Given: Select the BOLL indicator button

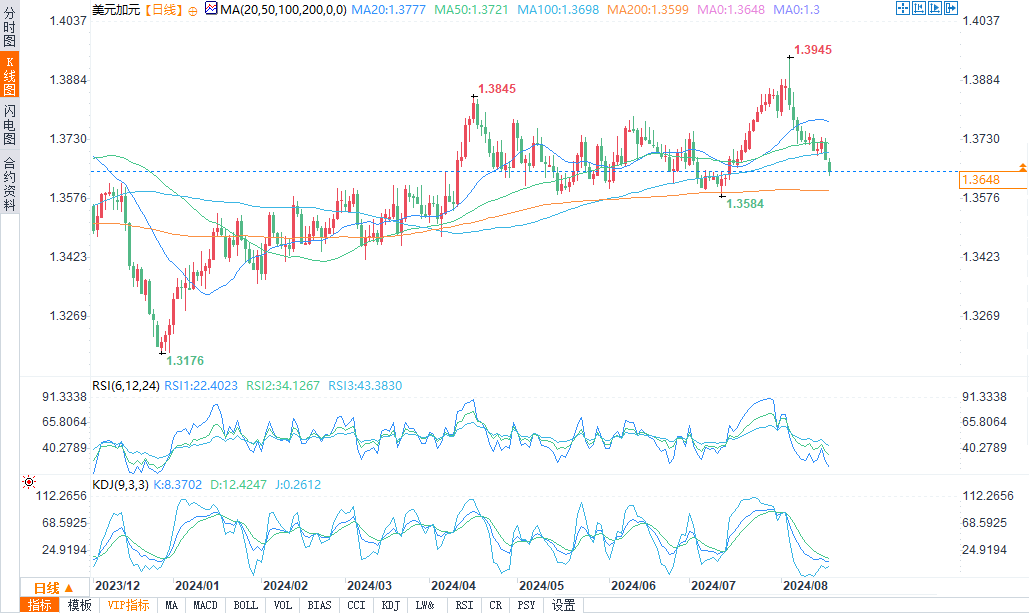Looking at the screenshot, I should click(x=245, y=605).
